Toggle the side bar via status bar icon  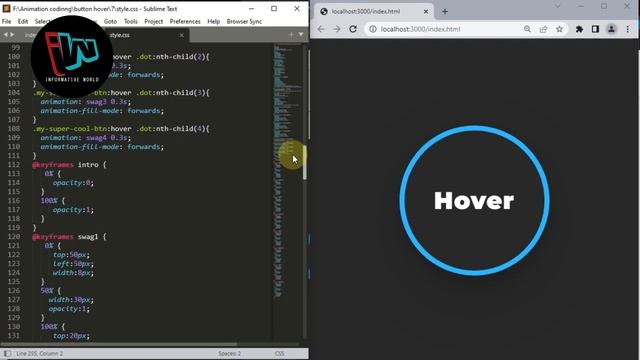(7, 353)
